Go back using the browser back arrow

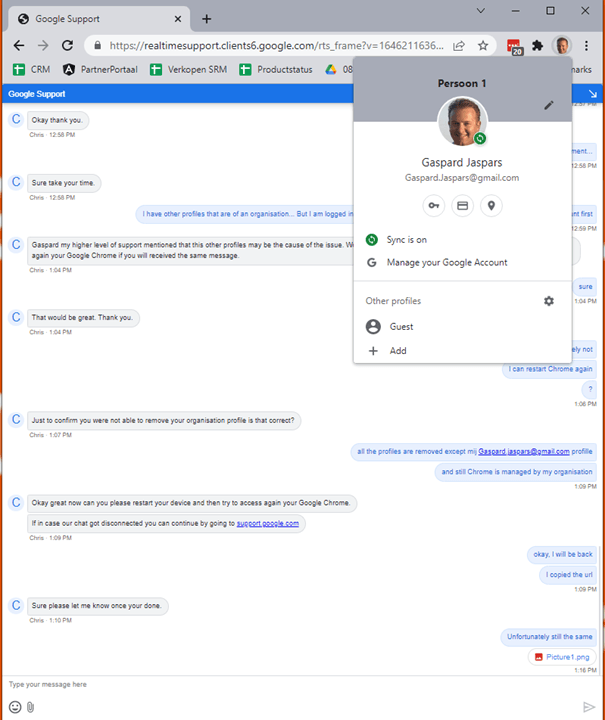point(19,45)
